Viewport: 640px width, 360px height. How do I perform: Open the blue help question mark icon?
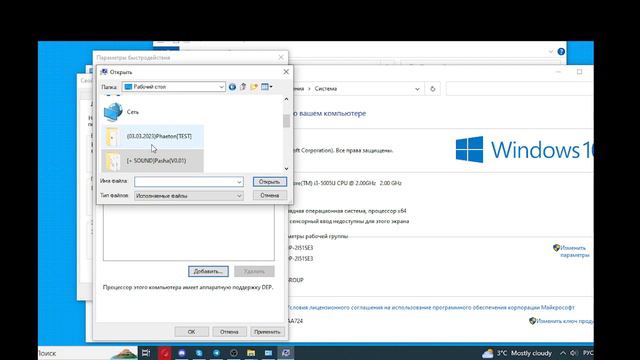pos(561,51)
